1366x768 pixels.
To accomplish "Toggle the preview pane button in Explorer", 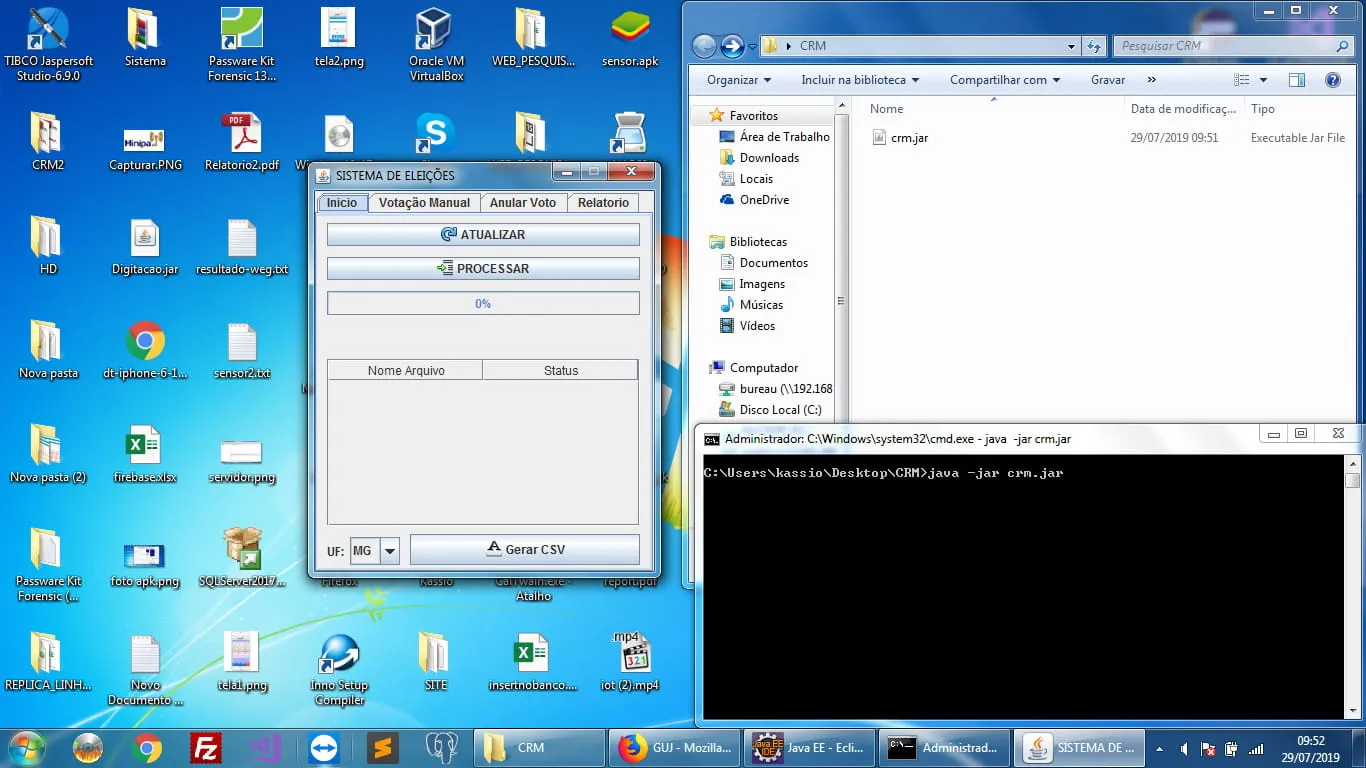I will click(1297, 80).
